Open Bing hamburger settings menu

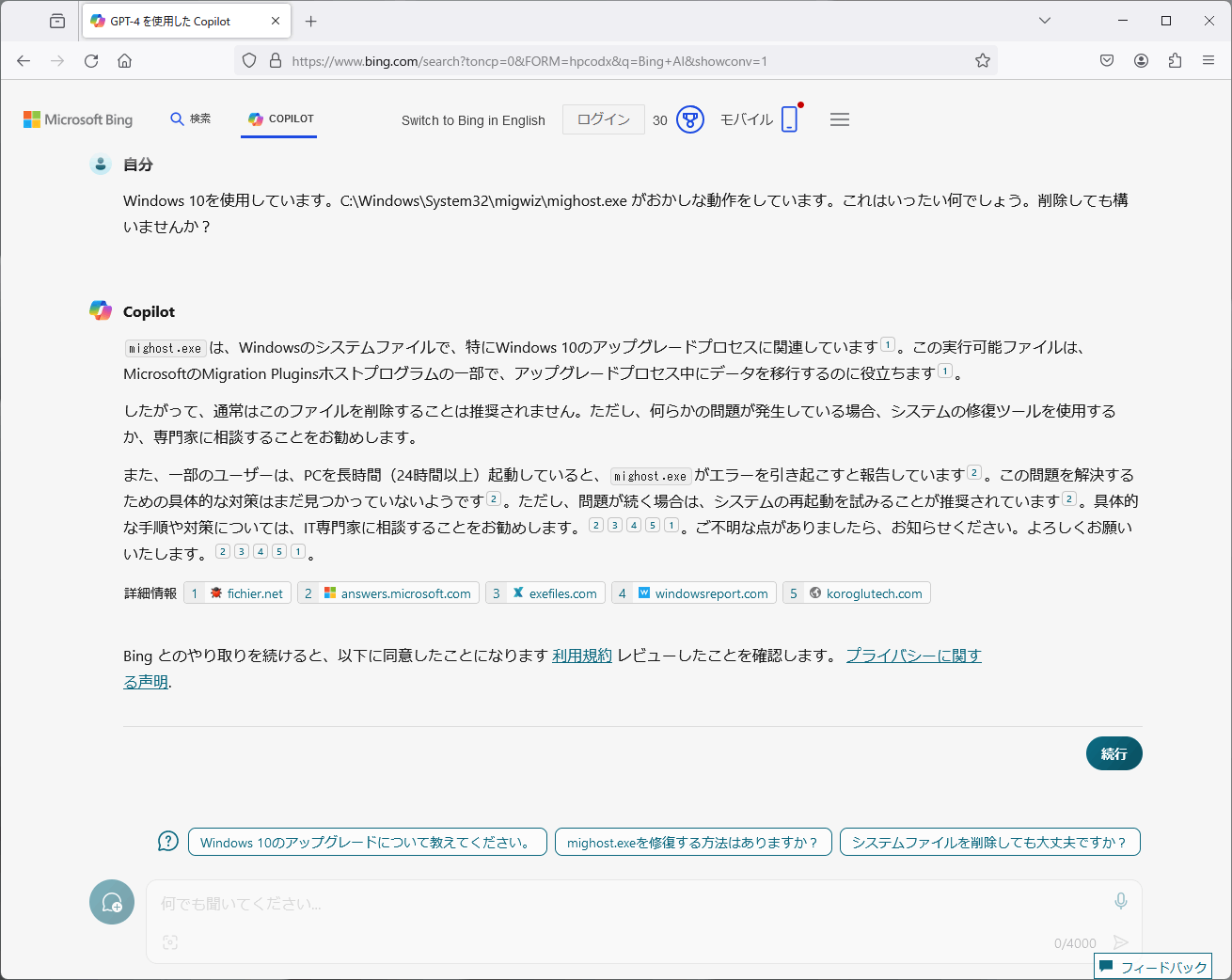(x=840, y=119)
